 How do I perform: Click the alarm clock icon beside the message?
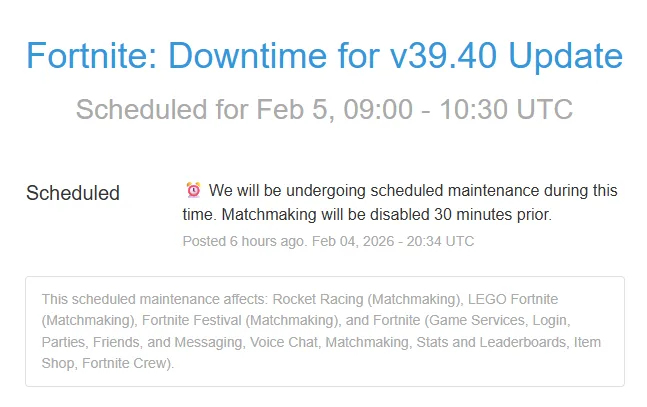(194, 190)
